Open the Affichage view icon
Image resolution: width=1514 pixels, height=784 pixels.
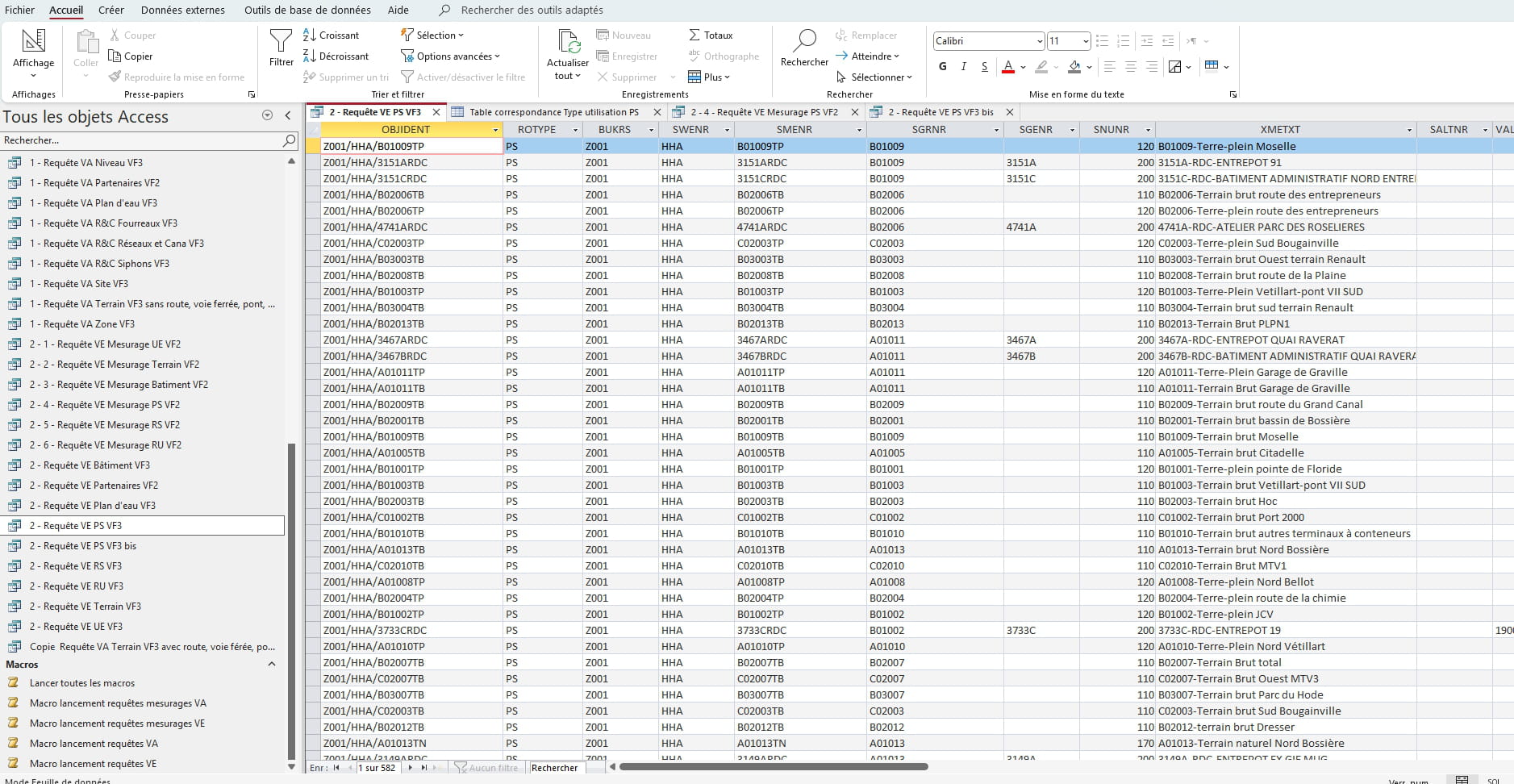click(x=33, y=42)
